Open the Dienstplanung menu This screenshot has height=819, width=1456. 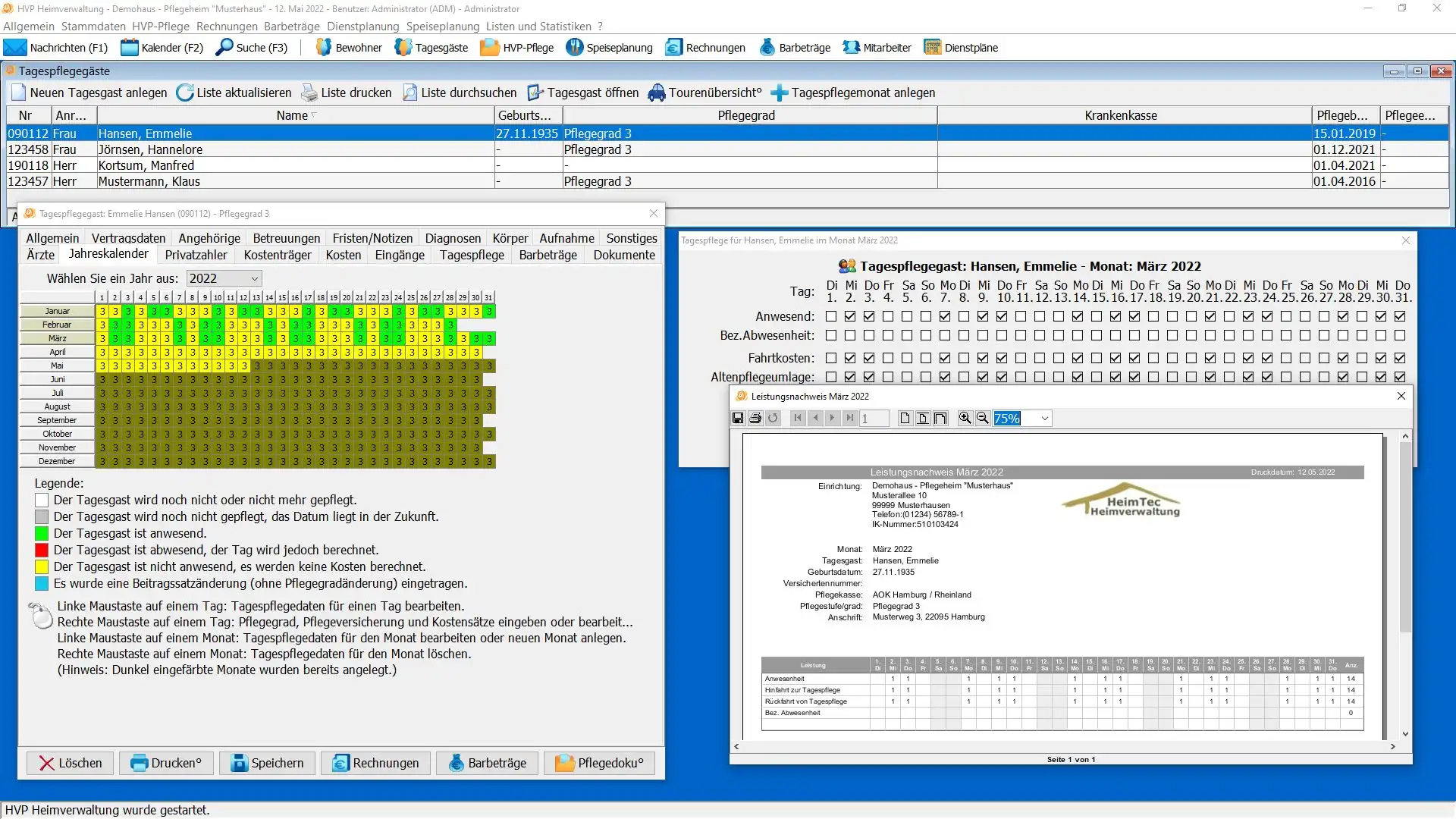[362, 27]
